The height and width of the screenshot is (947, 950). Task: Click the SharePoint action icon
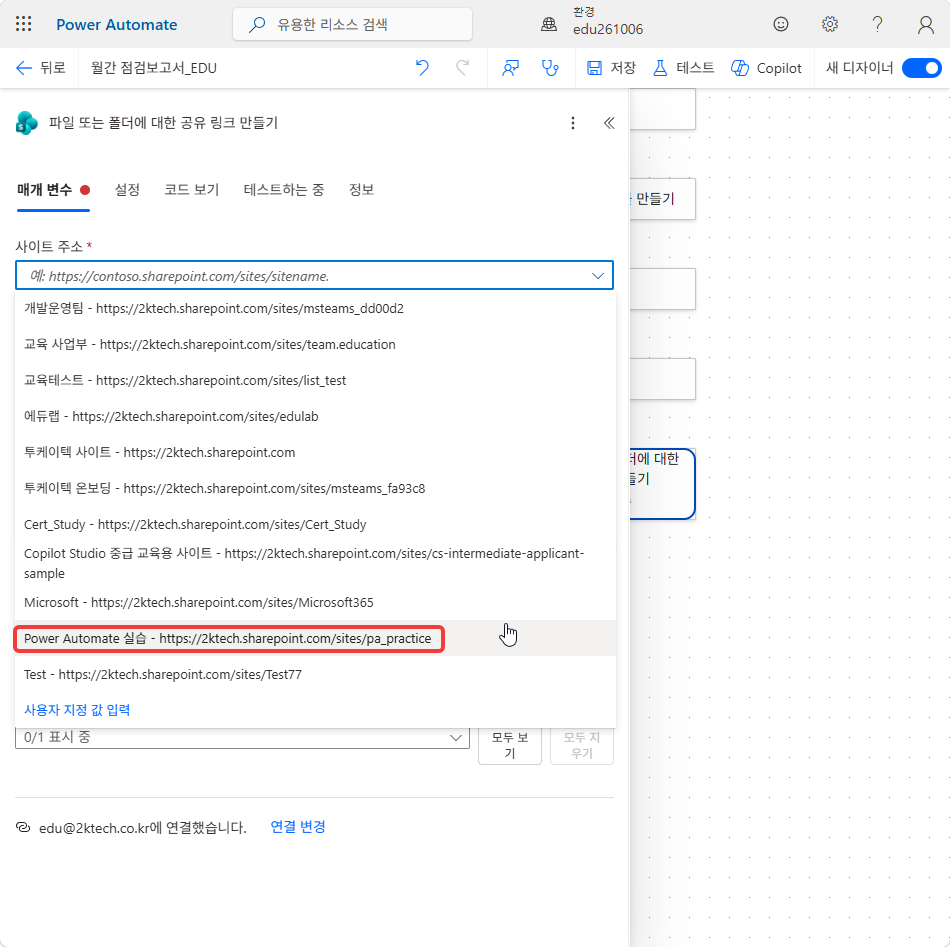27,123
